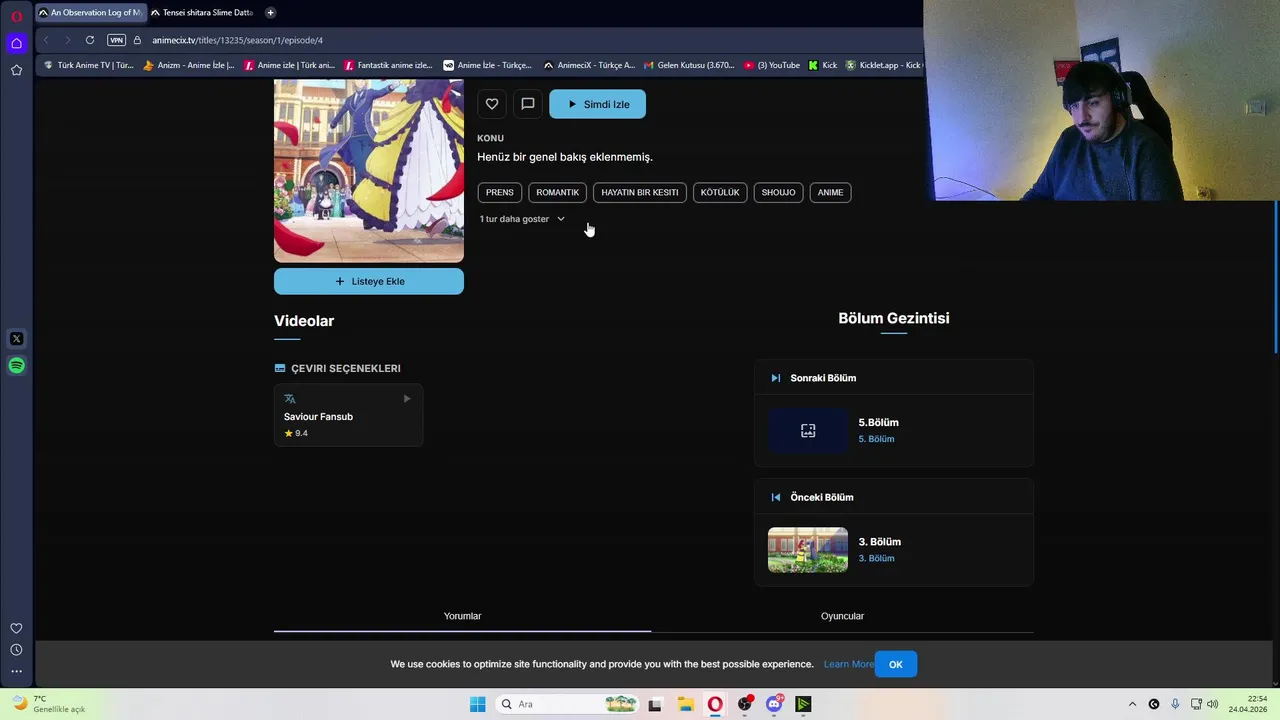
Task: Reload the page with refresh icon
Action: point(90,40)
